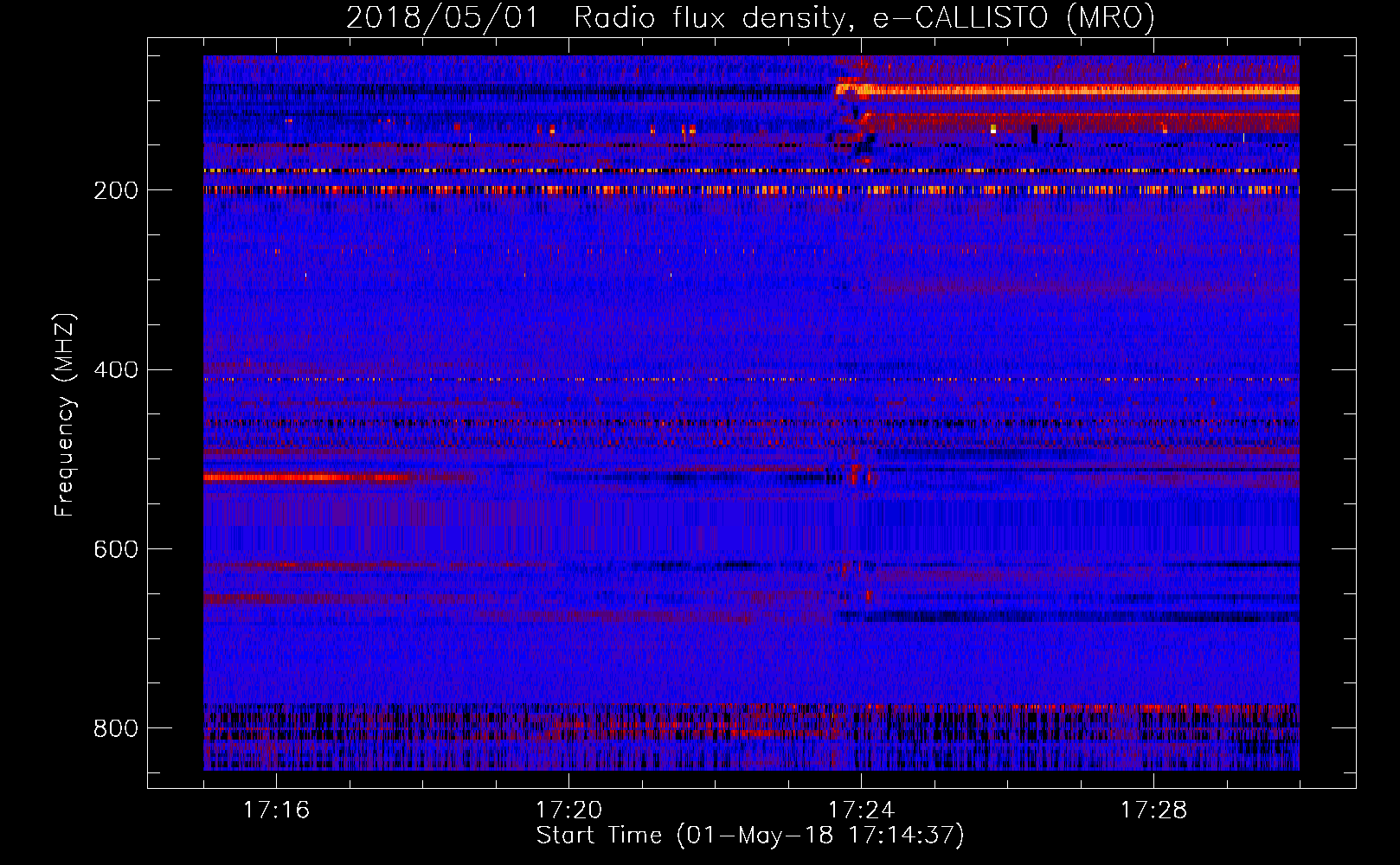This screenshot has height=865, width=1400.
Task: Click the frequency tick label '600'
Action: click(116, 550)
